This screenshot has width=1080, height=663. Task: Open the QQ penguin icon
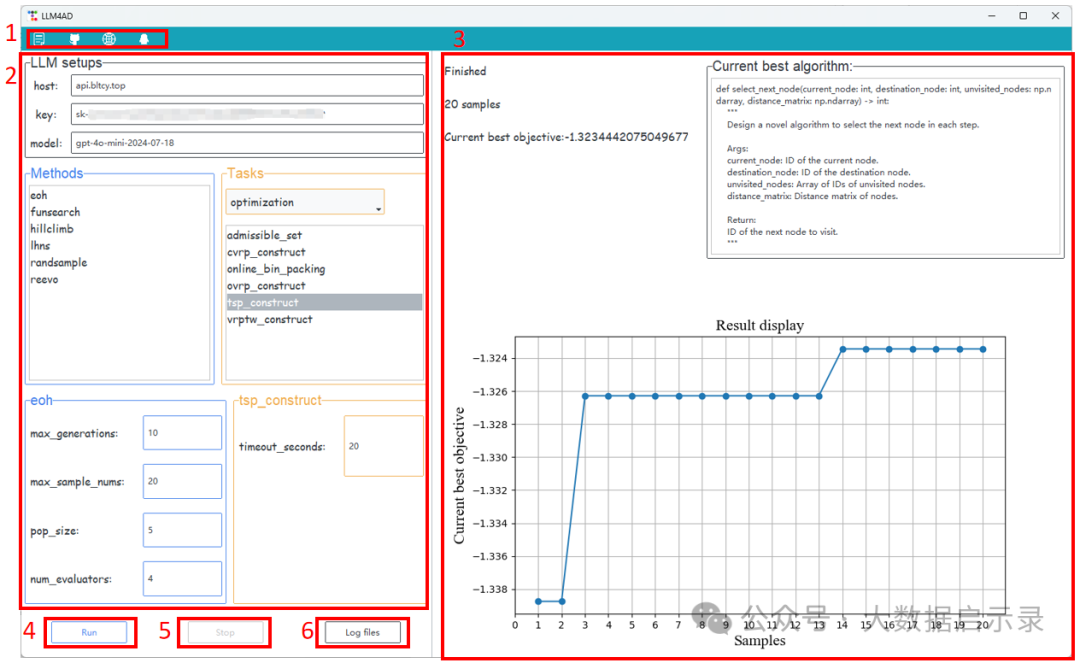(144, 39)
